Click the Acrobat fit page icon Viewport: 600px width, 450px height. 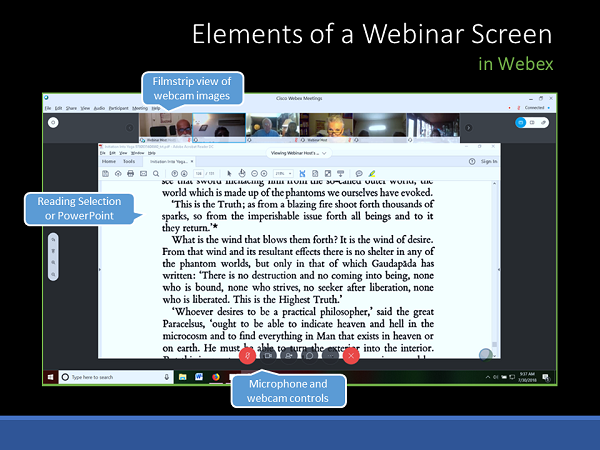(x=315, y=174)
